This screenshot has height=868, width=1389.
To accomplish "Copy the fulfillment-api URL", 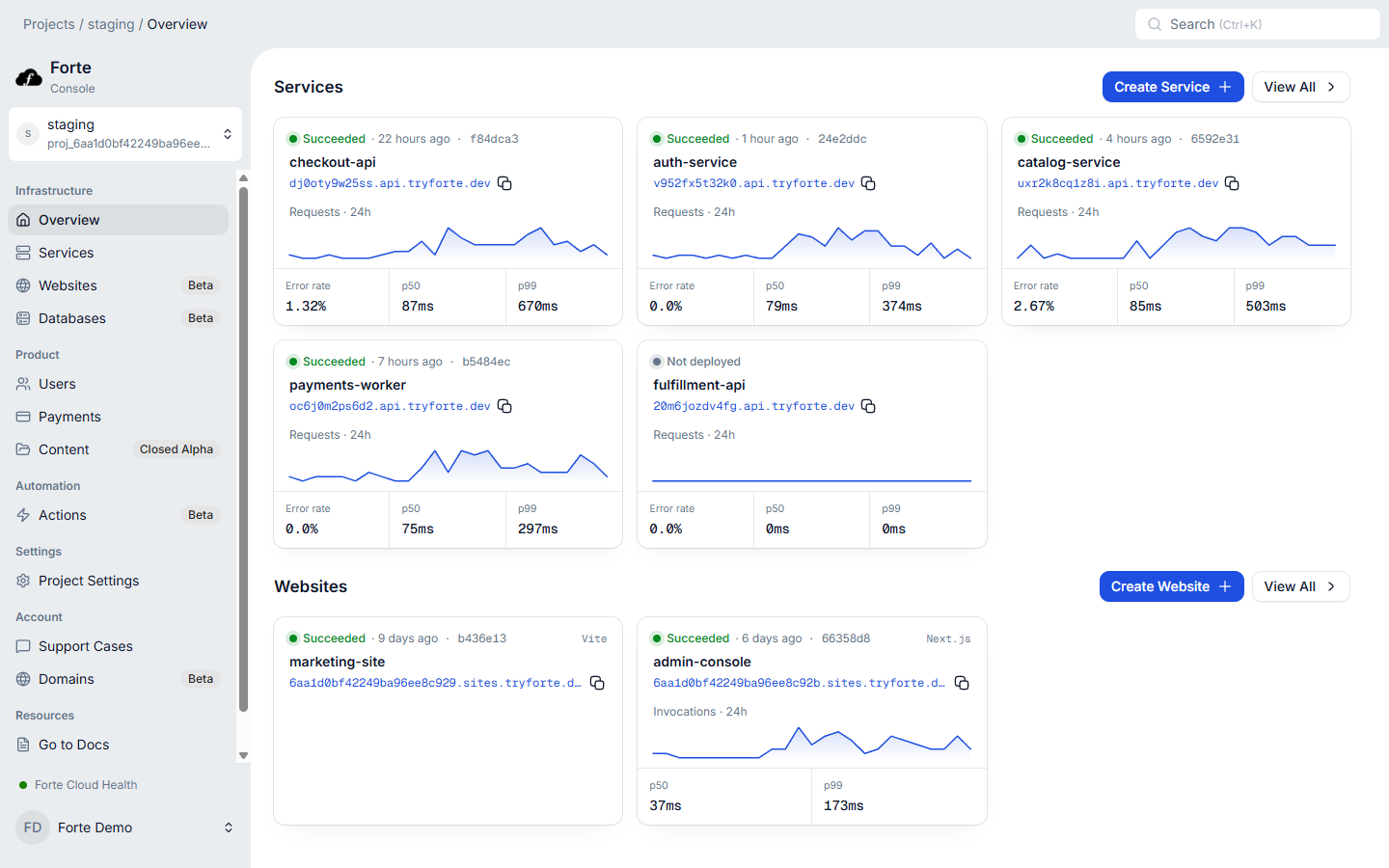I will coord(868,406).
